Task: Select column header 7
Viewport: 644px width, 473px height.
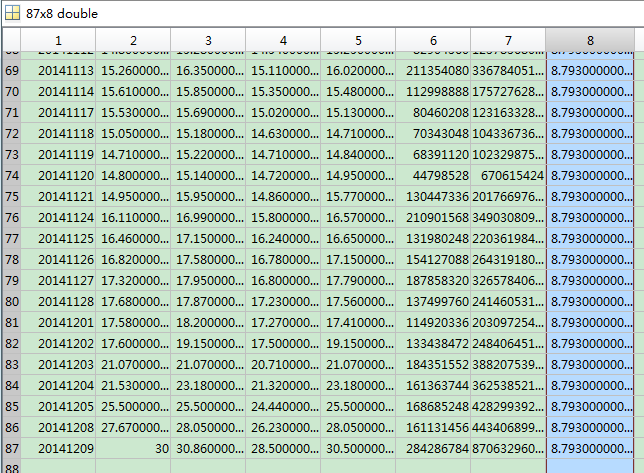Action: [508, 40]
